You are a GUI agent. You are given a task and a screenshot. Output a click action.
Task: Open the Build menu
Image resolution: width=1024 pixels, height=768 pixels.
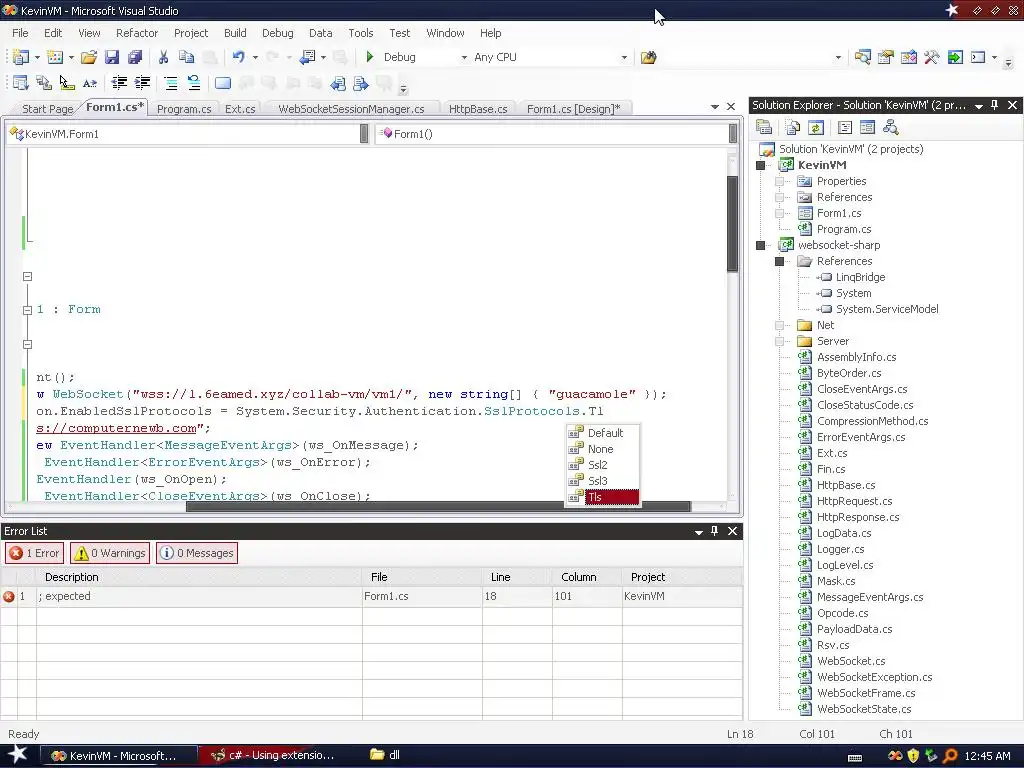point(235,33)
